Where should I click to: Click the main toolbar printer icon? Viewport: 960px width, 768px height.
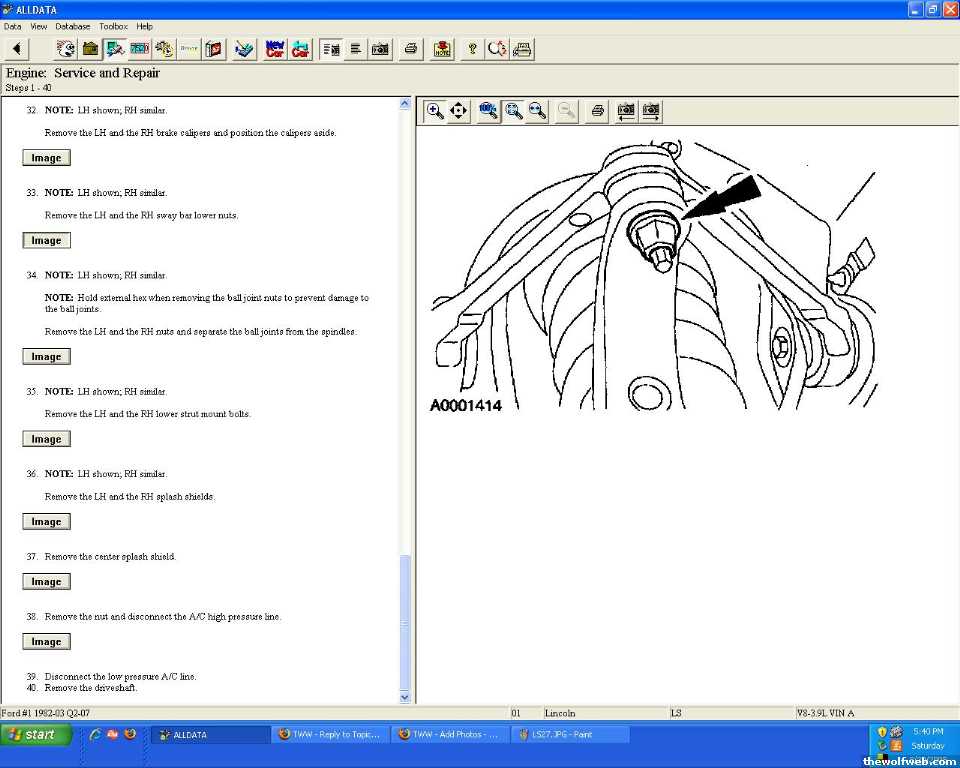pos(411,49)
